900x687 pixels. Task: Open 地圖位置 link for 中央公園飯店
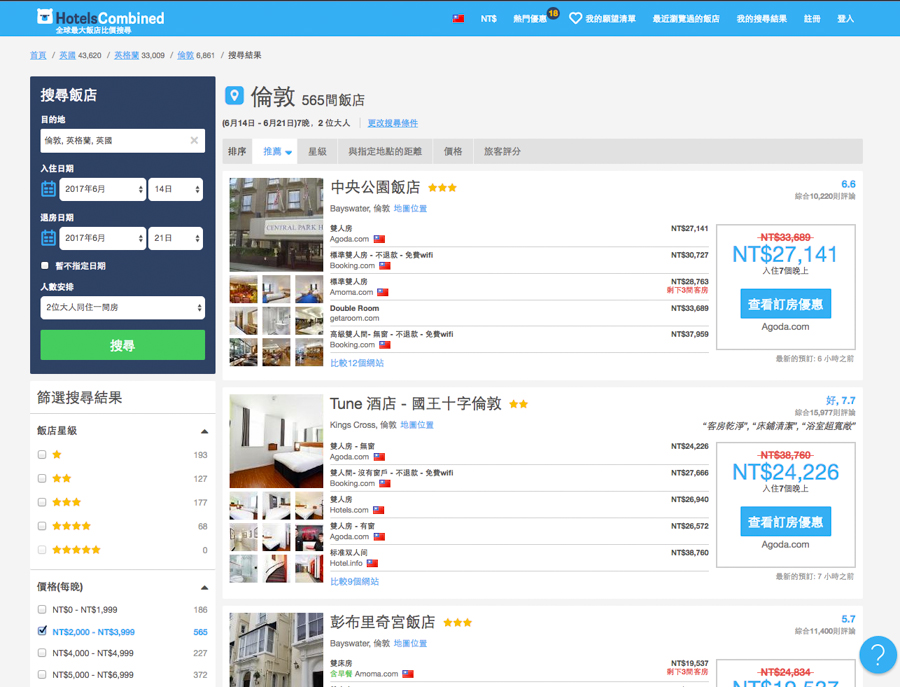(x=410, y=209)
